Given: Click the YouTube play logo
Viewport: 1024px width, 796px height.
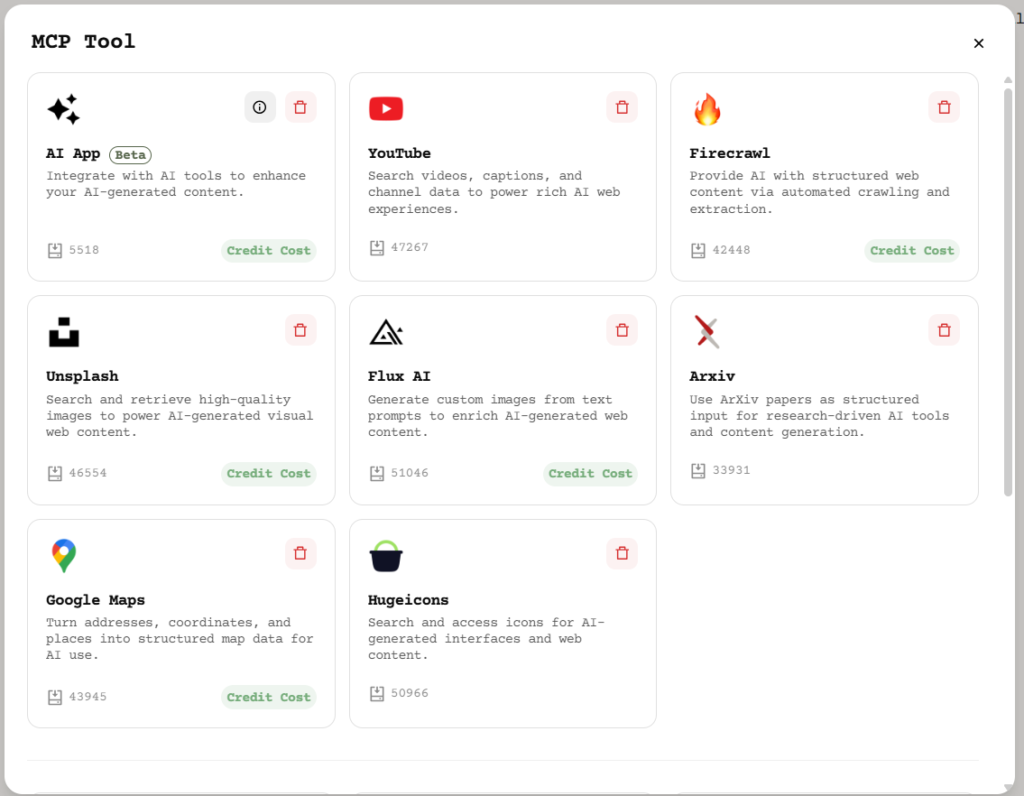Looking at the screenshot, I should point(386,108).
